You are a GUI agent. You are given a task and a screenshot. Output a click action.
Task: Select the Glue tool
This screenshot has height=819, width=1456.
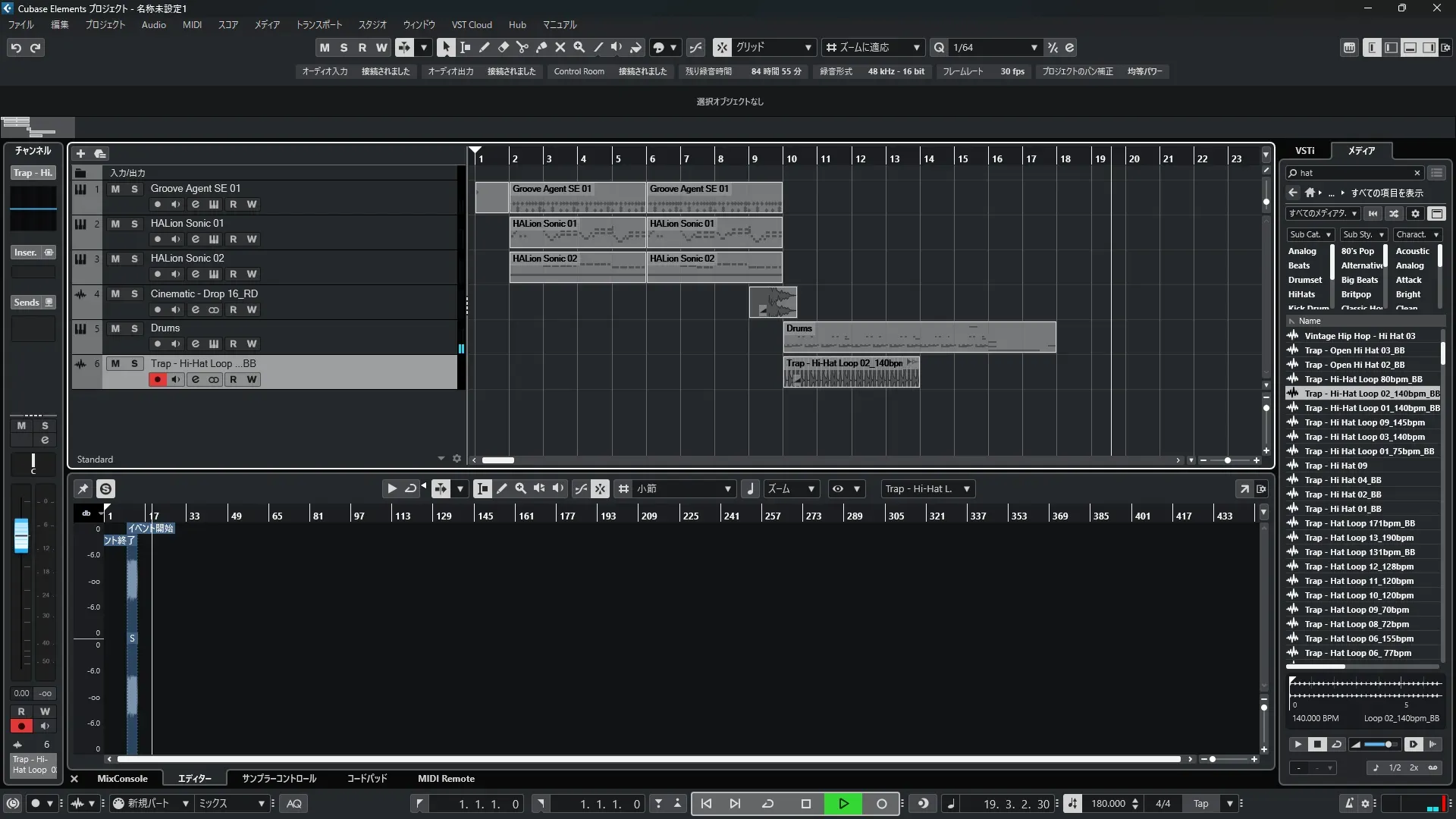541,47
